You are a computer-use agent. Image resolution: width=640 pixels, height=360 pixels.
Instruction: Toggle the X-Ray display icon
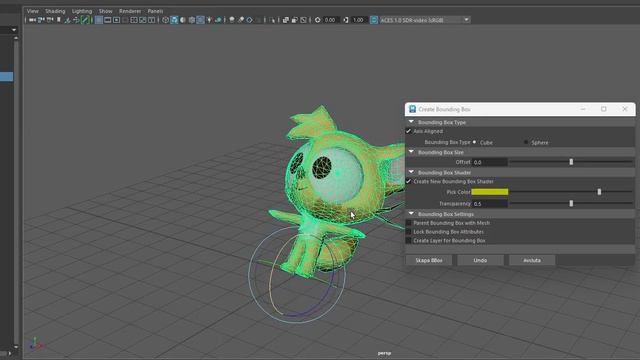286,20
